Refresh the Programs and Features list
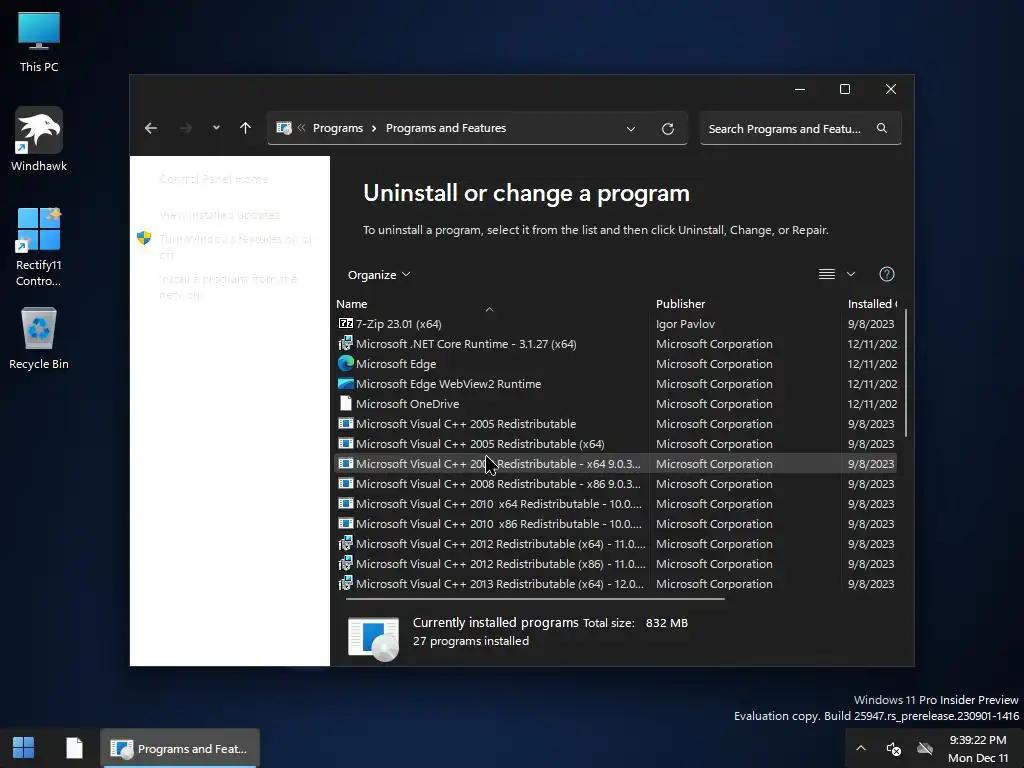Viewport: 1024px width, 768px height. (667, 129)
